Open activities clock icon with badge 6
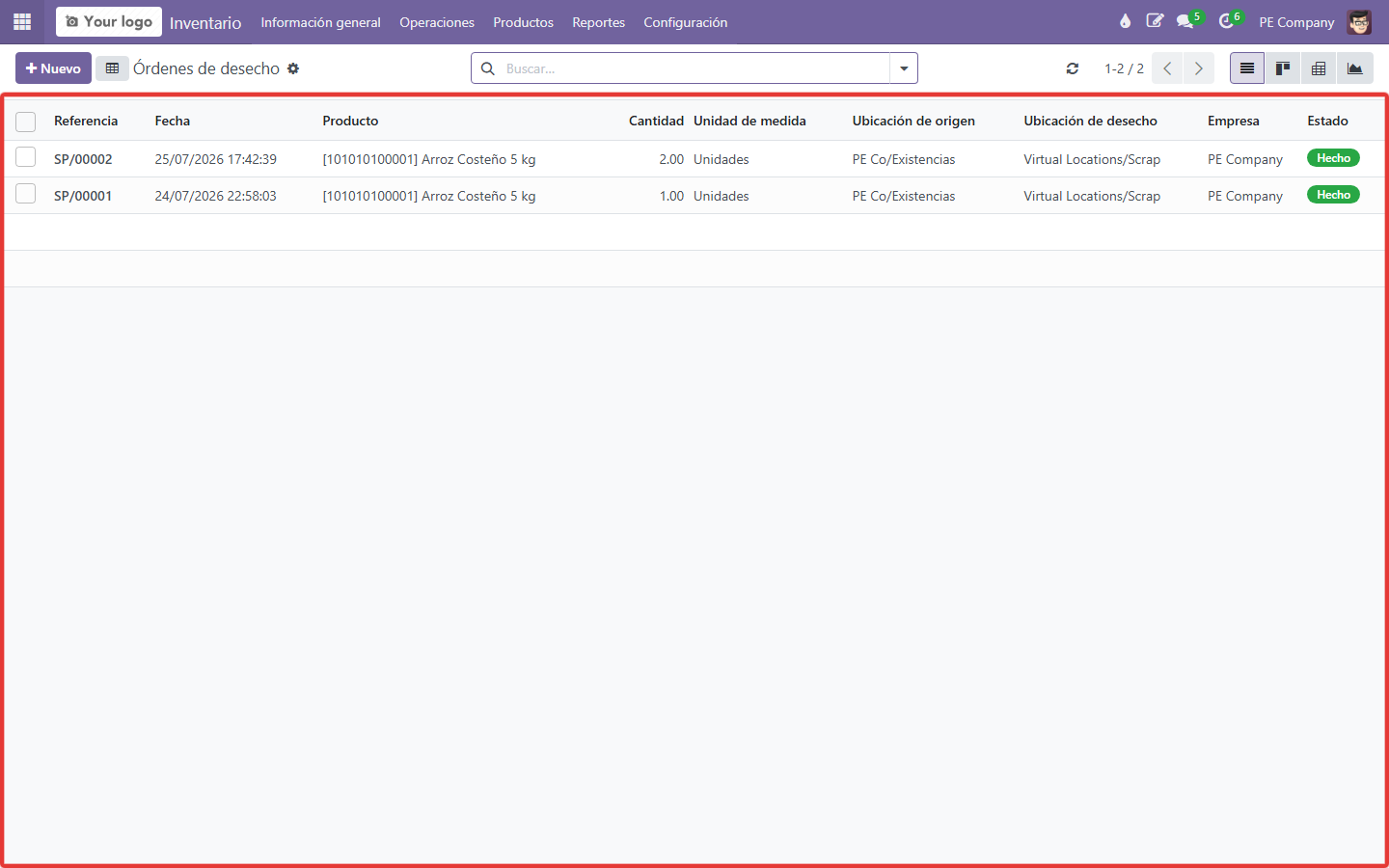 (1228, 21)
